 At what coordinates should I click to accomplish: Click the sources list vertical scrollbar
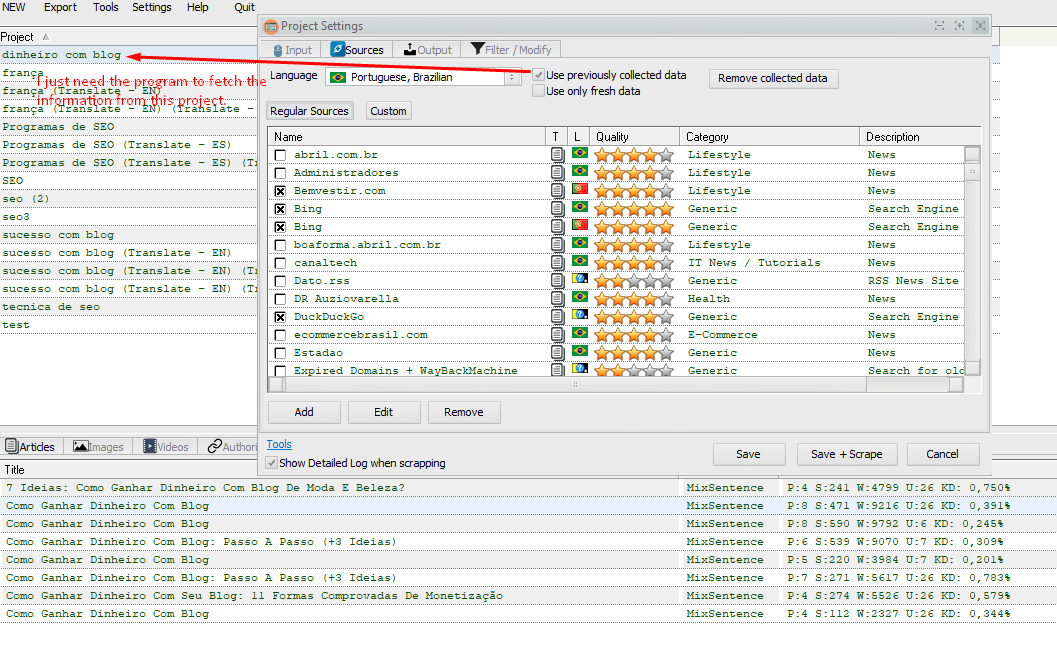pos(972,259)
